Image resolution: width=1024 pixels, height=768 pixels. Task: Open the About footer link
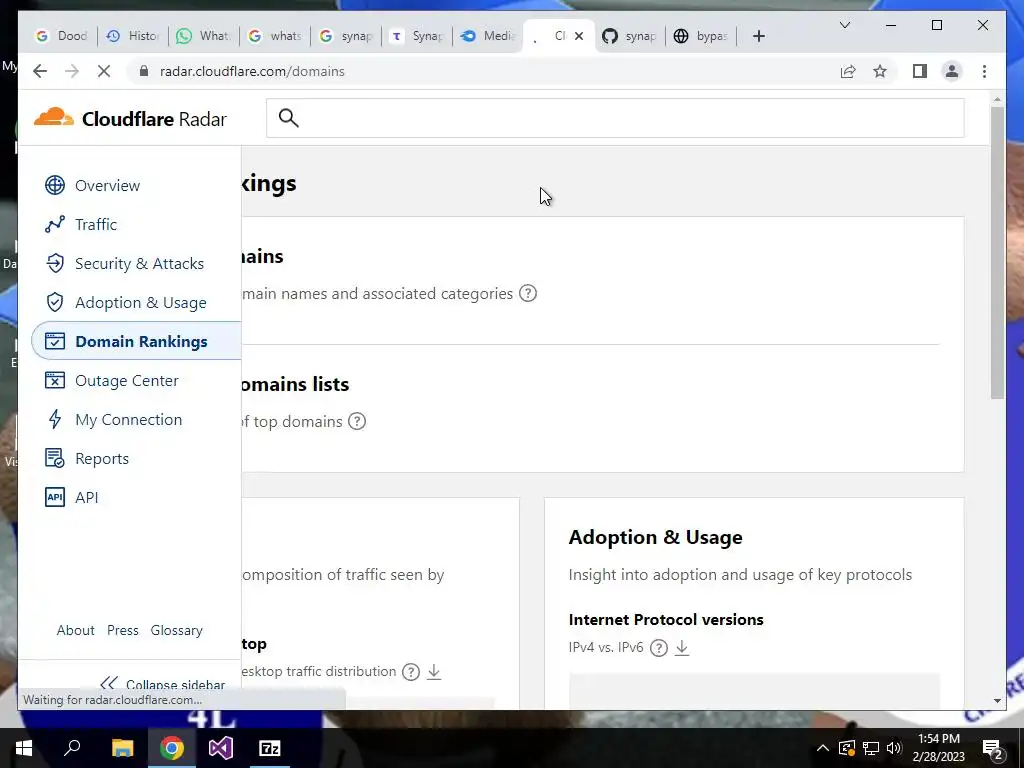coord(76,630)
